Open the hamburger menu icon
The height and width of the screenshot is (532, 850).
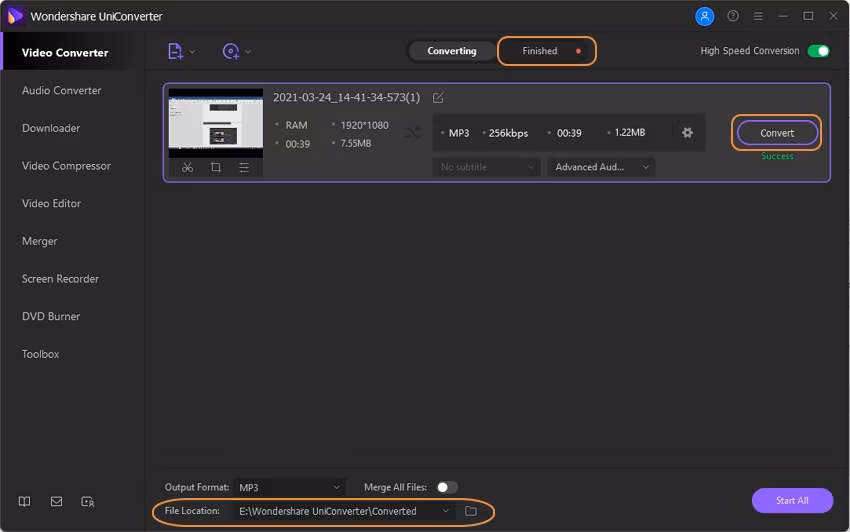point(758,16)
